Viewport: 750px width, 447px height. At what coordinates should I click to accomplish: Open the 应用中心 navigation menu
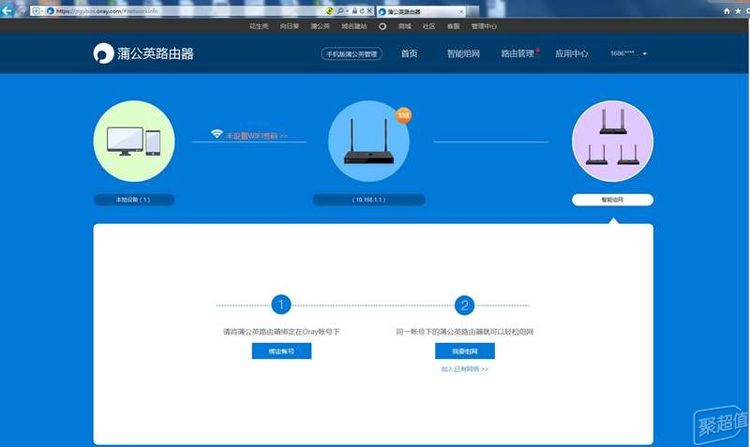click(x=571, y=53)
